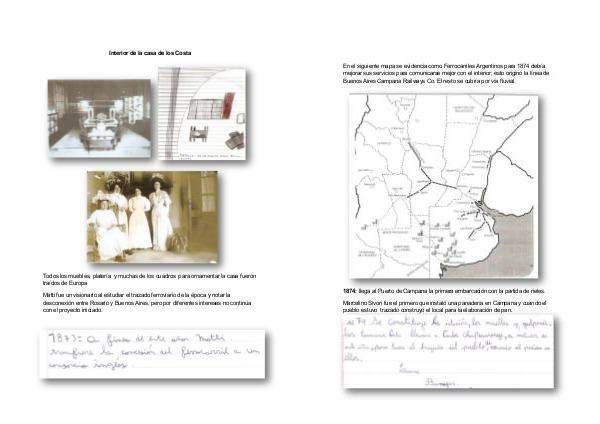Select the handwritten note beginning with 1874
This screenshot has width=600, height=424.
[x=448, y=351]
